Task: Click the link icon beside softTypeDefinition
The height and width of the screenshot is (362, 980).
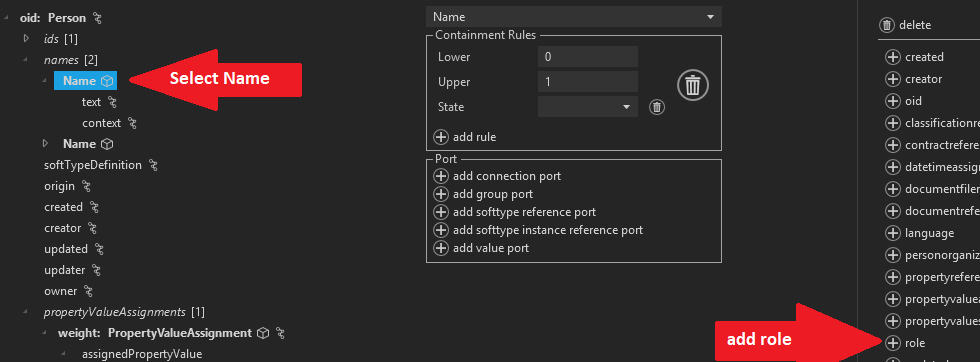Action: 153,165
